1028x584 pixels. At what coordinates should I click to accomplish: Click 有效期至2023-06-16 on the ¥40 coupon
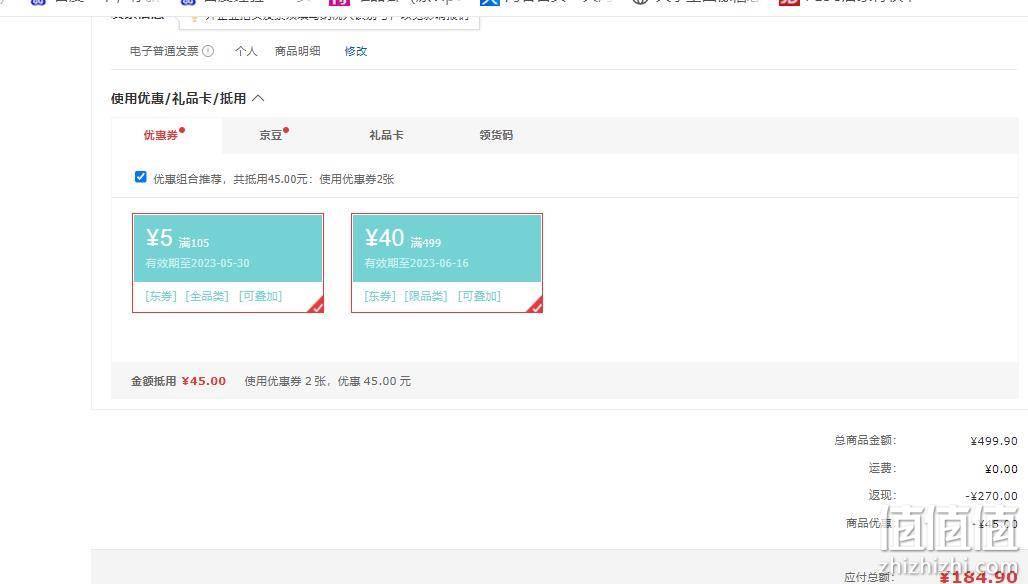point(416,263)
